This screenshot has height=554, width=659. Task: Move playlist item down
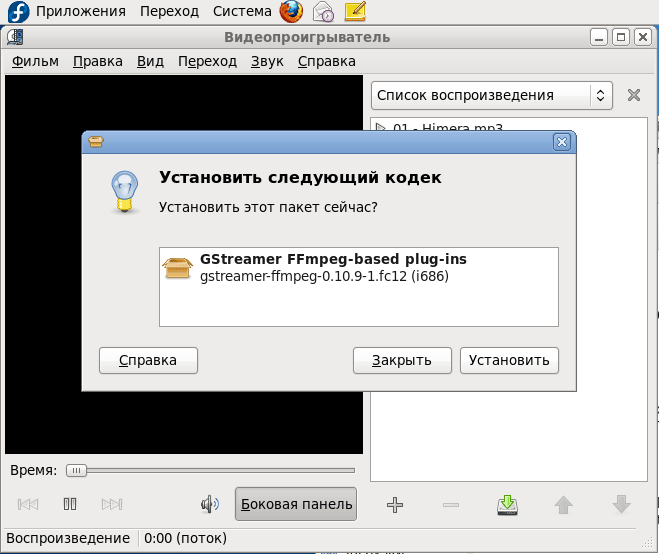coord(621,505)
